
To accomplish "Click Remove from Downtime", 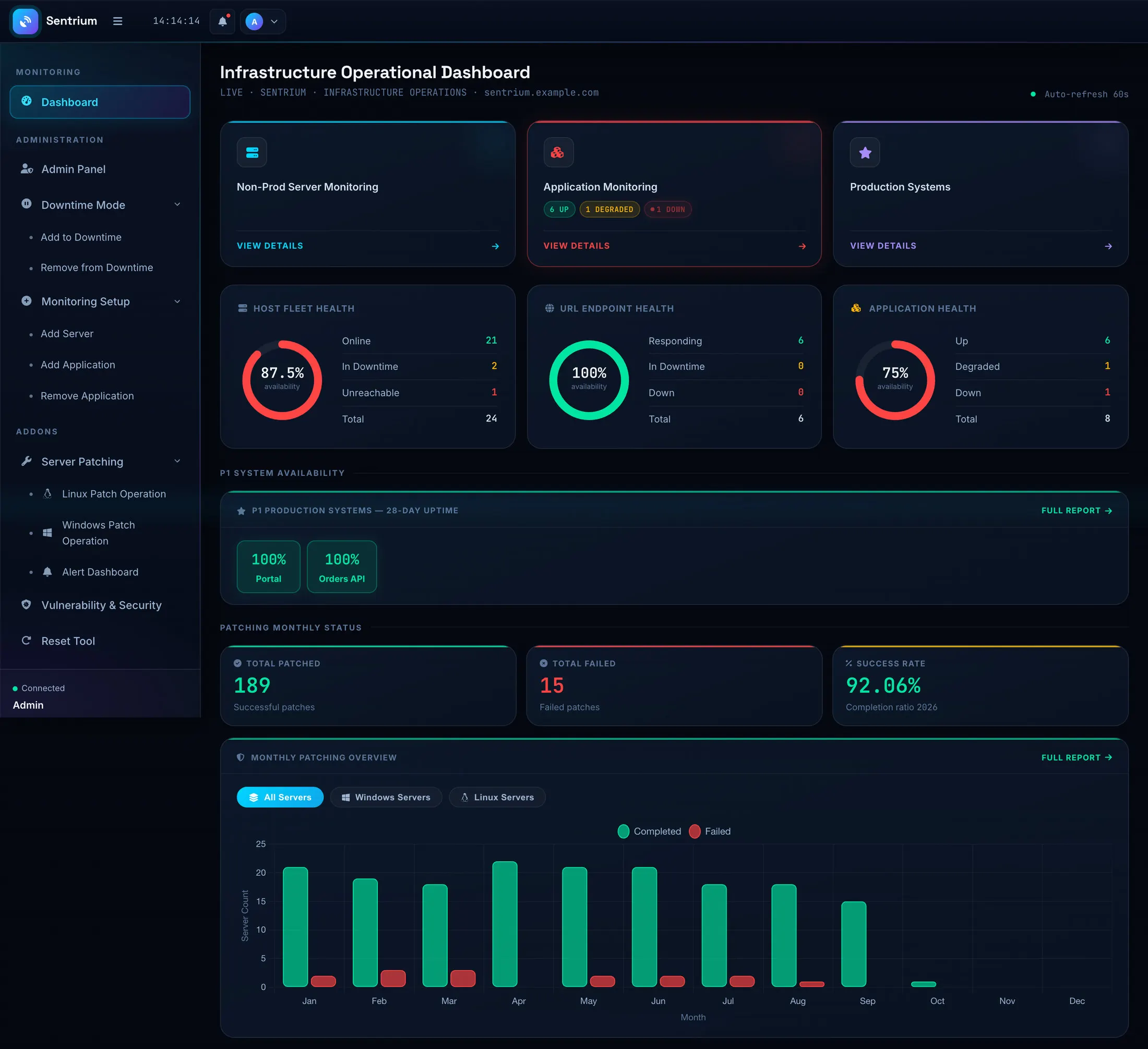I will [x=97, y=268].
